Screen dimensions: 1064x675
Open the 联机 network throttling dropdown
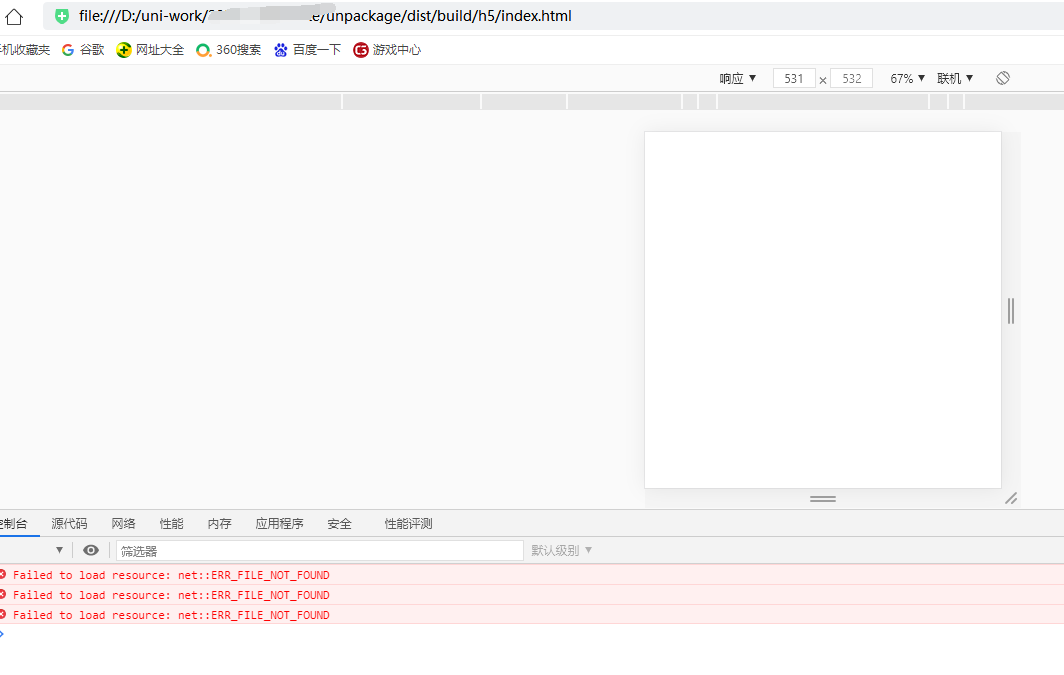coord(954,77)
